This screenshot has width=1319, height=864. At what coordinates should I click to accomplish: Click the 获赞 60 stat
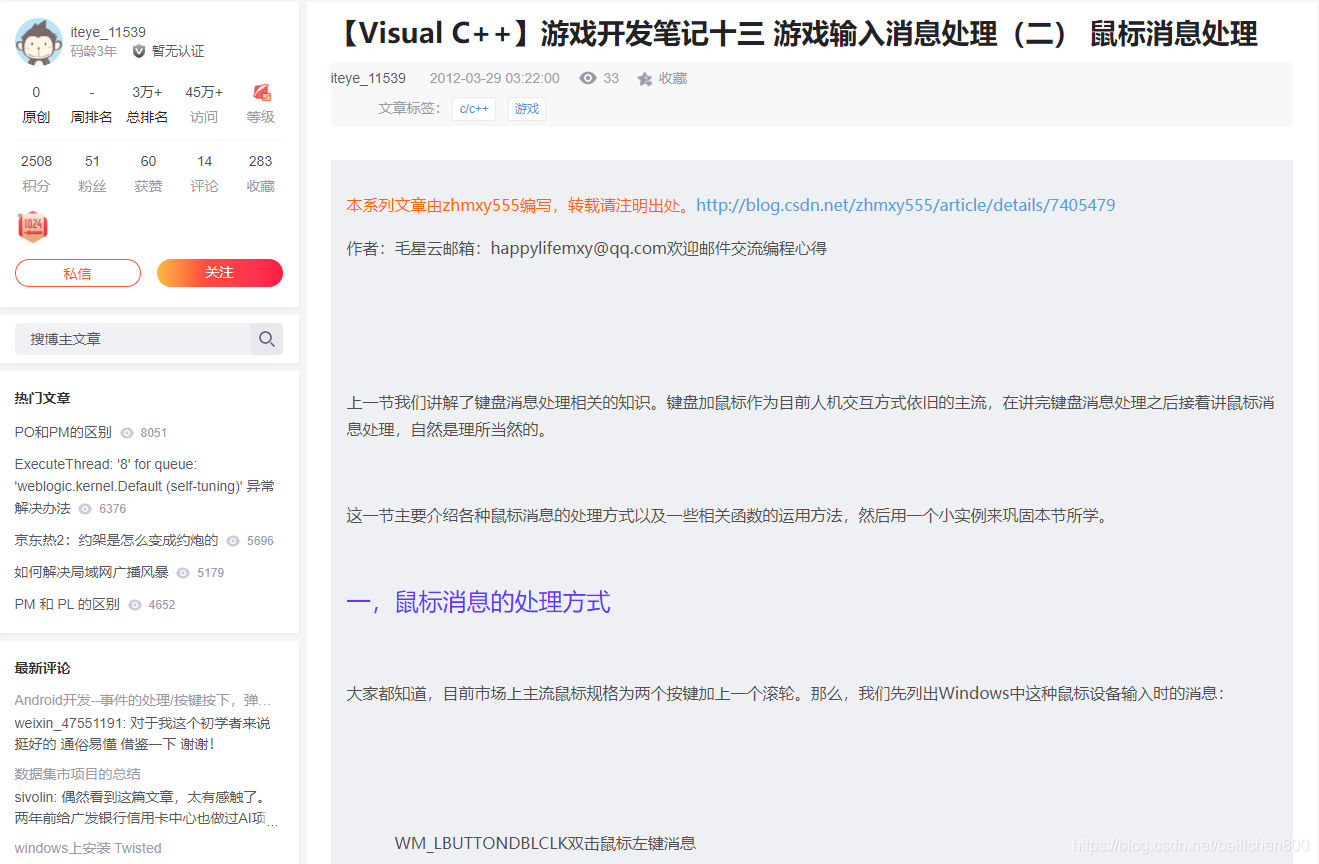pos(148,173)
